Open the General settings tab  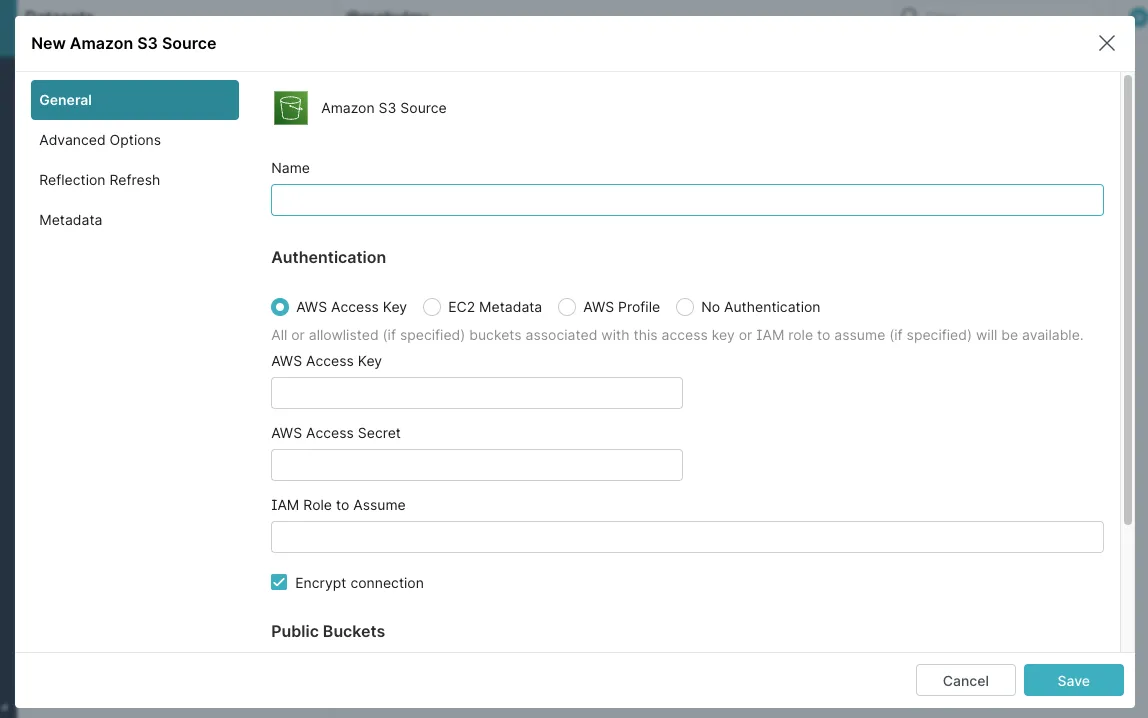[x=135, y=100]
